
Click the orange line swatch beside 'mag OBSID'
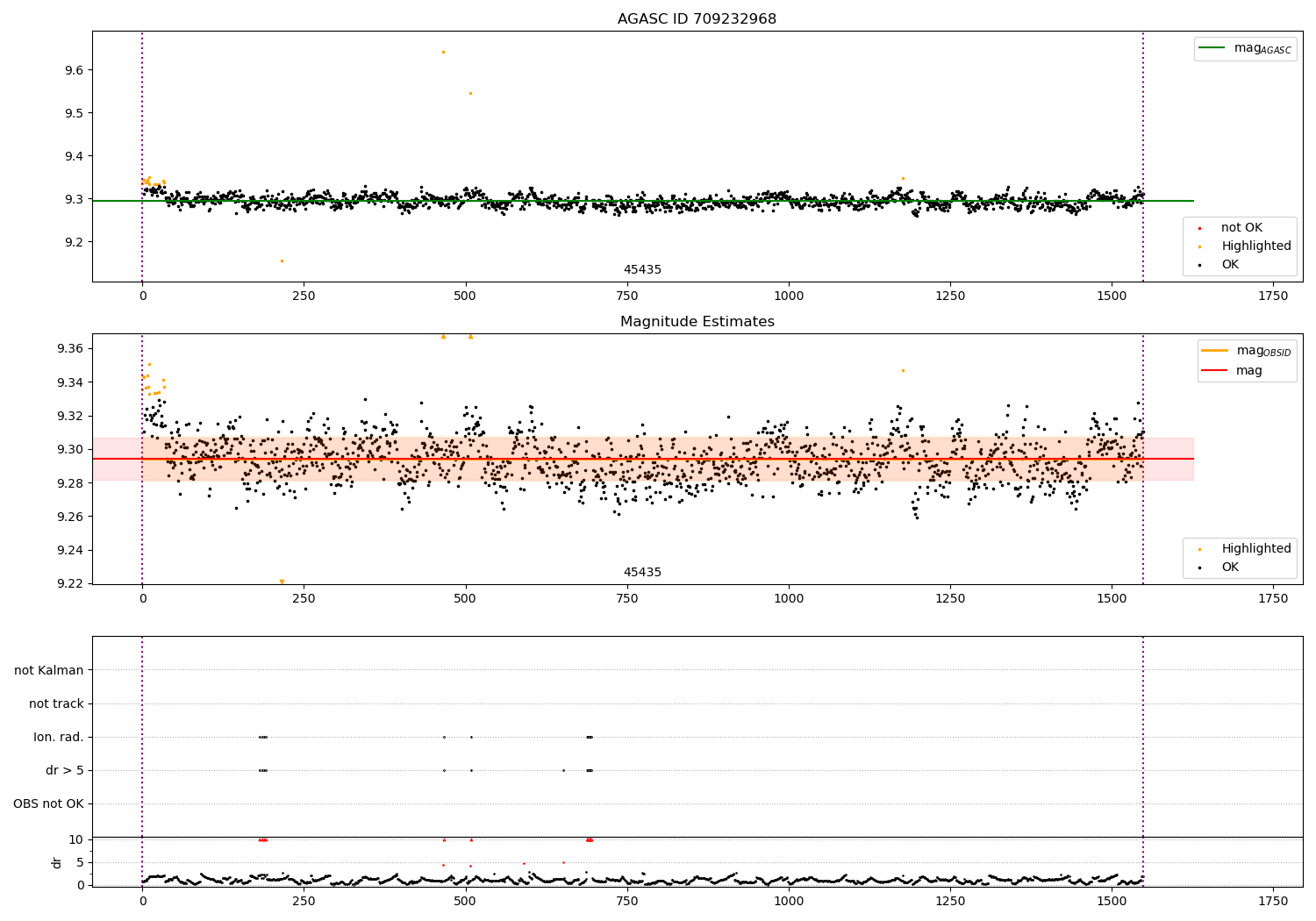[1214, 351]
